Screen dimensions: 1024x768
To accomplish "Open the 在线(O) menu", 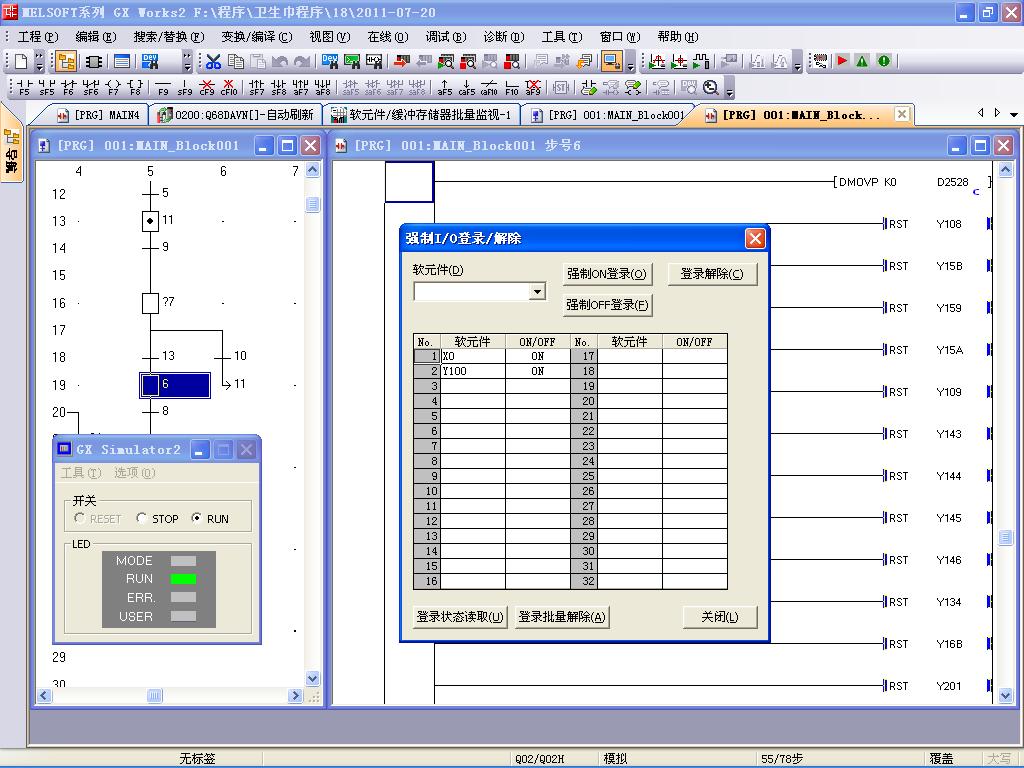I will (x=387, y=37).
